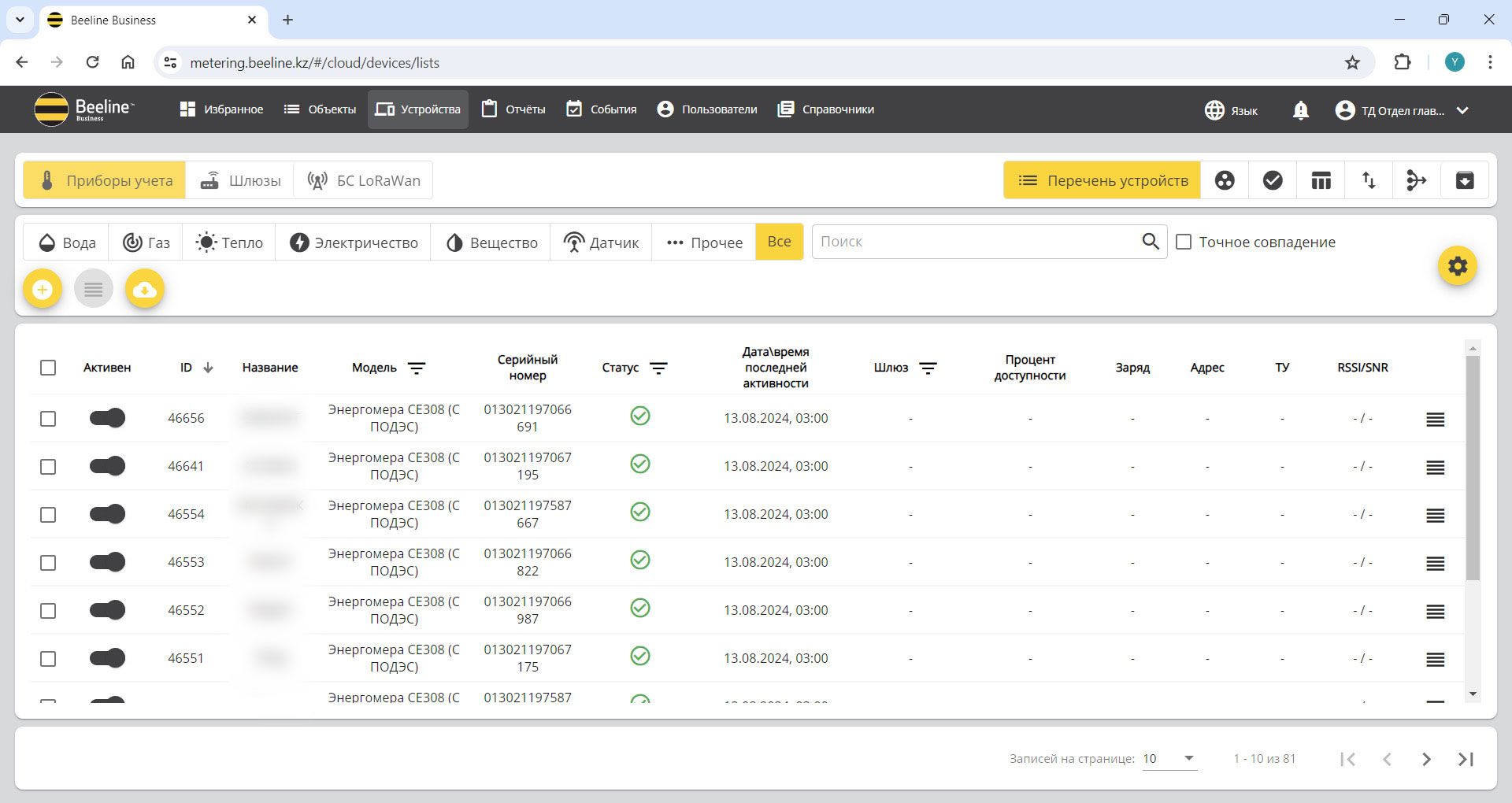Check the box for device 46553 row
Screen dimensions: 1512x803
48,563
